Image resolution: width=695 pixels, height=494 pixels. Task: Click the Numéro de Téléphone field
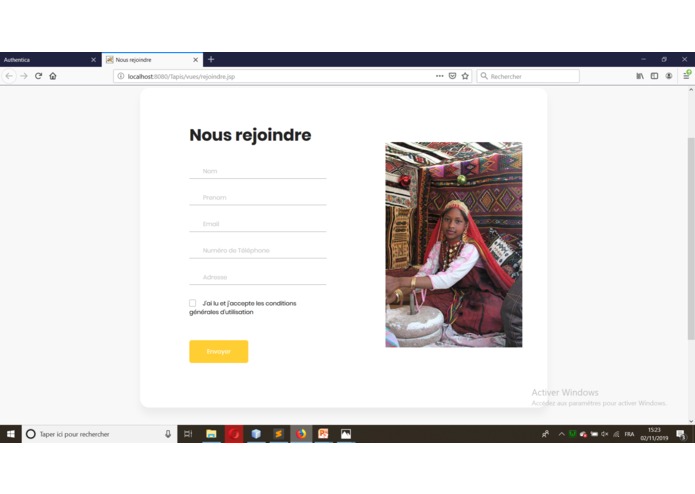click(x=258, y=251)
